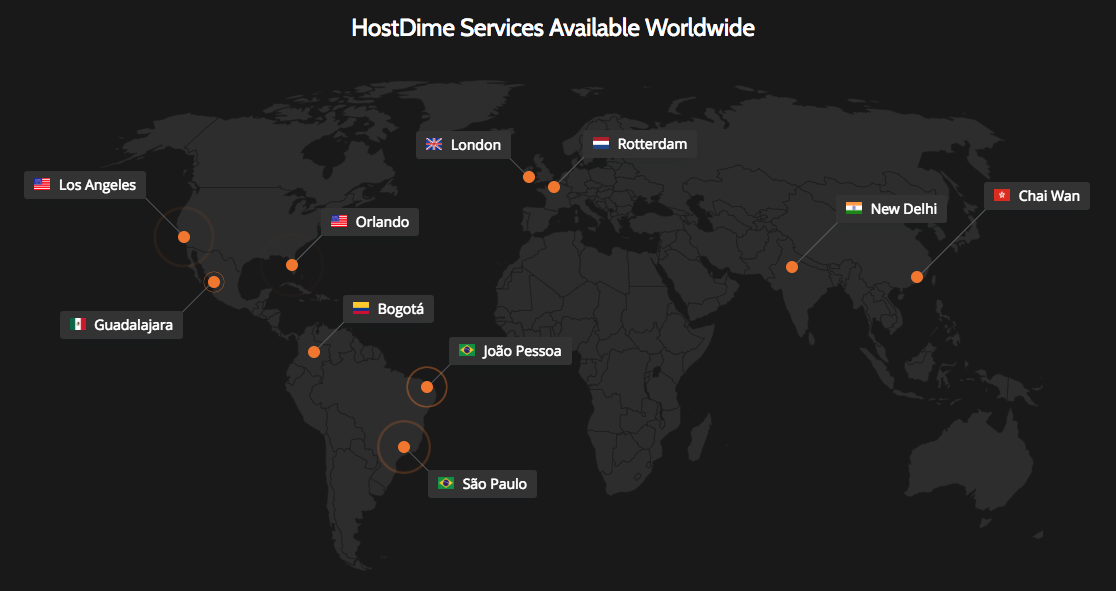Select the New Delhi map marker dot
1116x591 pixels.
coord(791,267)
